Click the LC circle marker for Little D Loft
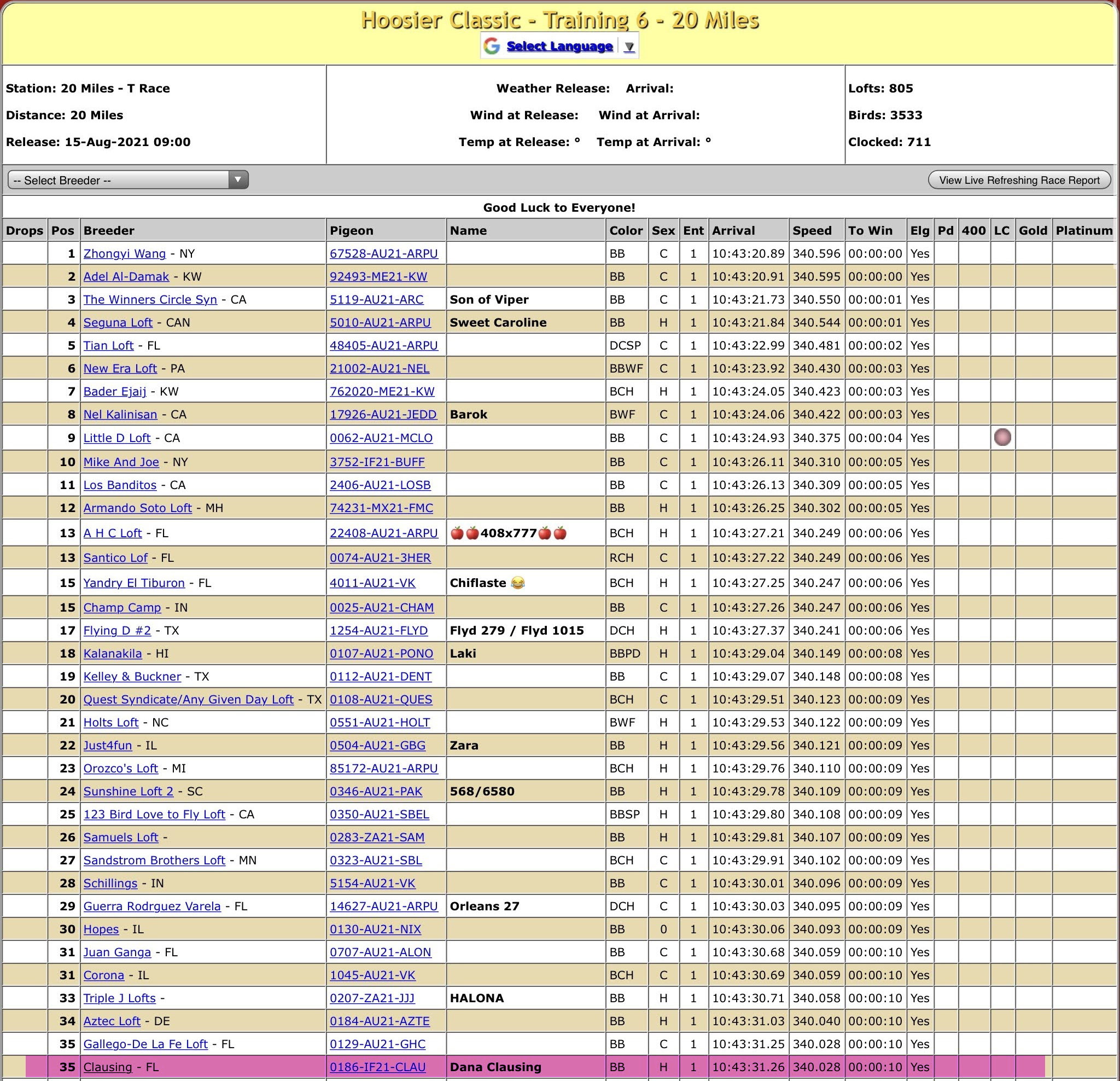Screen dimensions: 1120x1081 point(1002,437)
